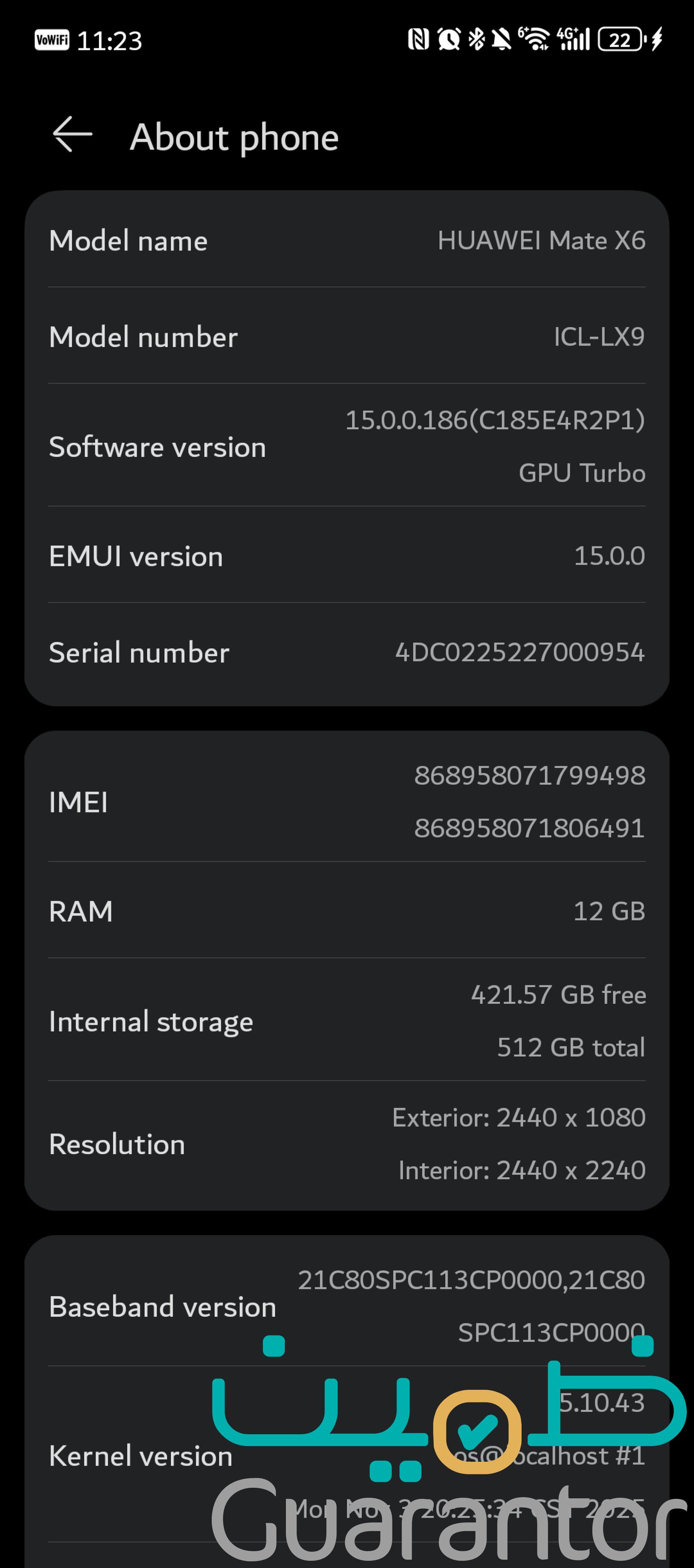Tap the battery level indicator

(621, 40)
